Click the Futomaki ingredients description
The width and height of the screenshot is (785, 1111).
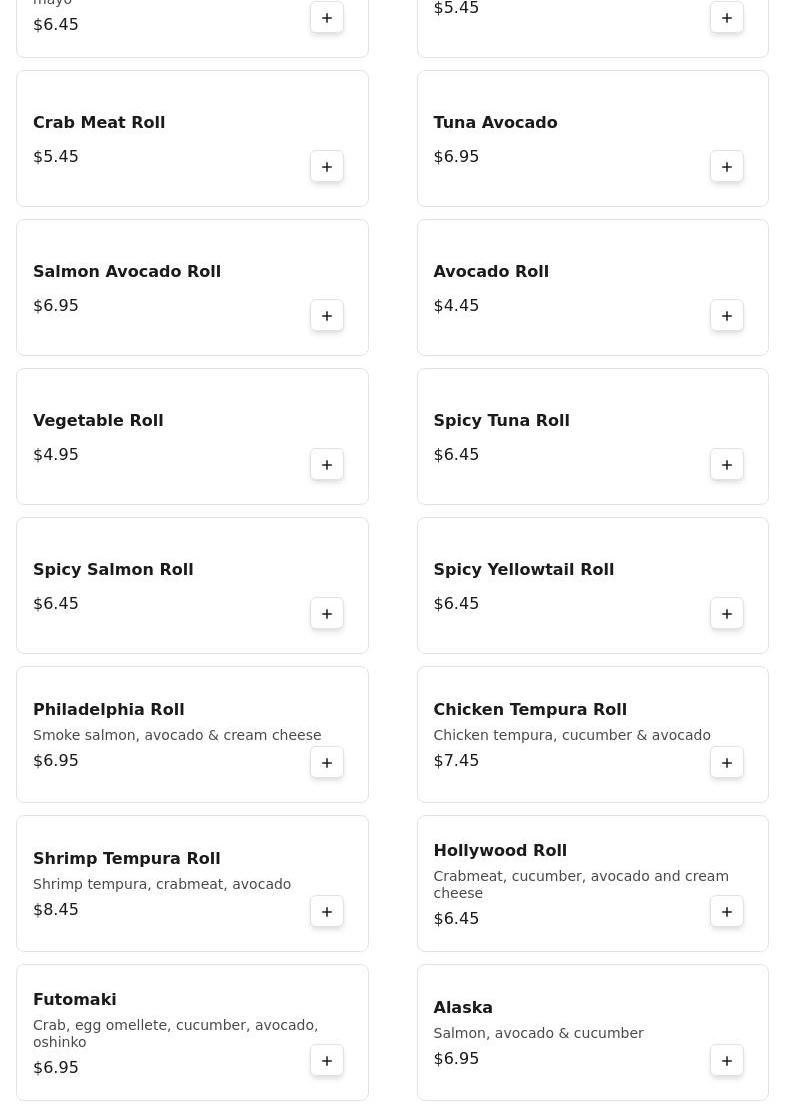(x=175, y=1033)
